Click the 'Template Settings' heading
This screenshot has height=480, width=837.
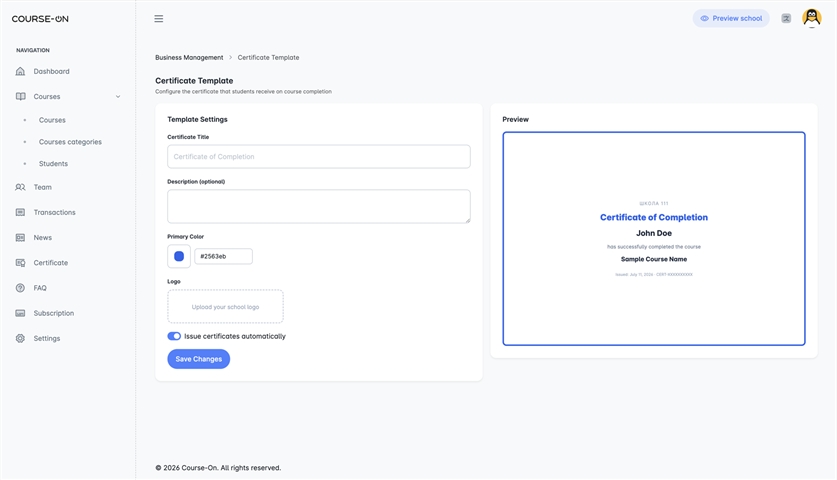tap(198, 120)
